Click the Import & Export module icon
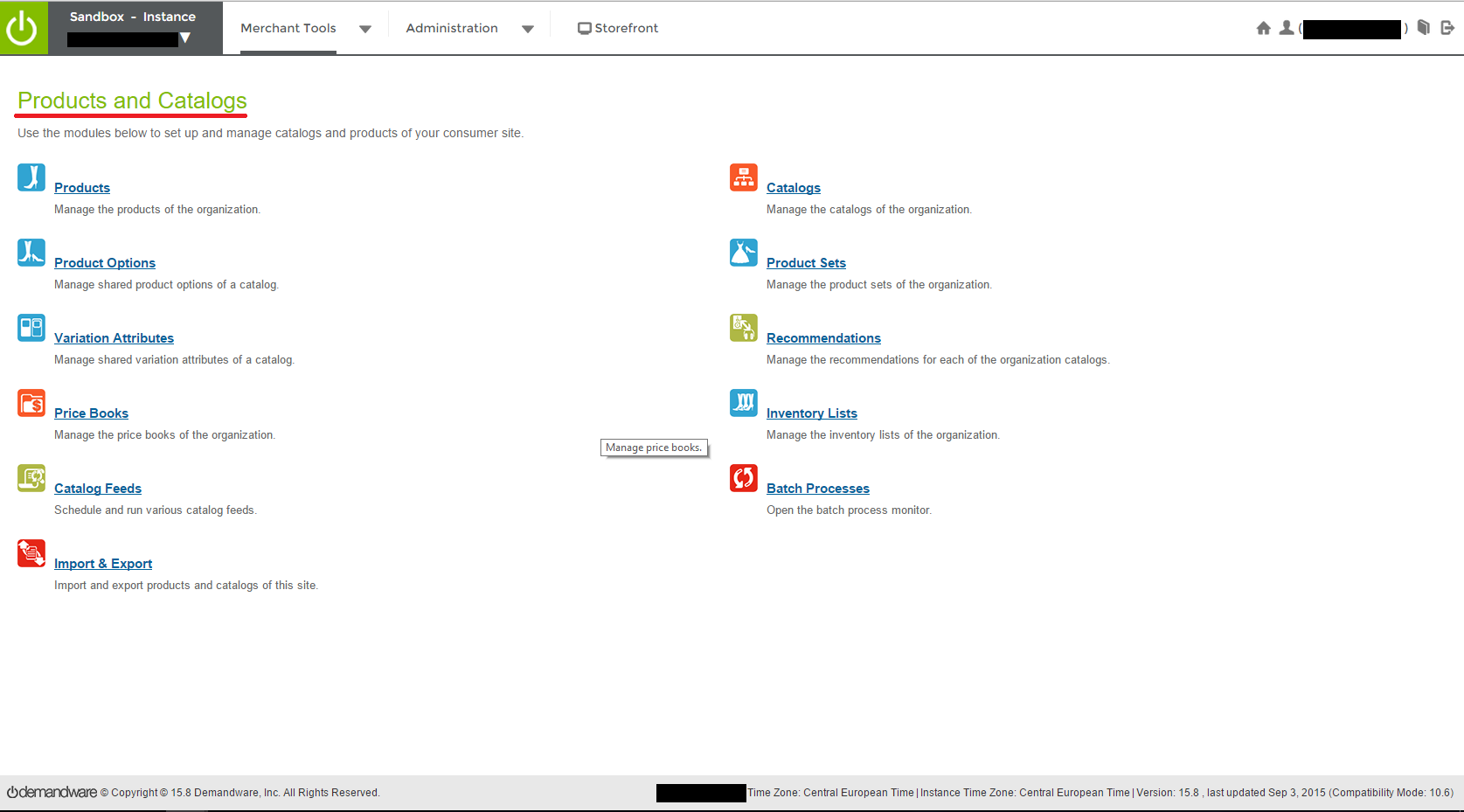Image resolution: width=1464 pixels, height=812 pixels. (31, 553)
